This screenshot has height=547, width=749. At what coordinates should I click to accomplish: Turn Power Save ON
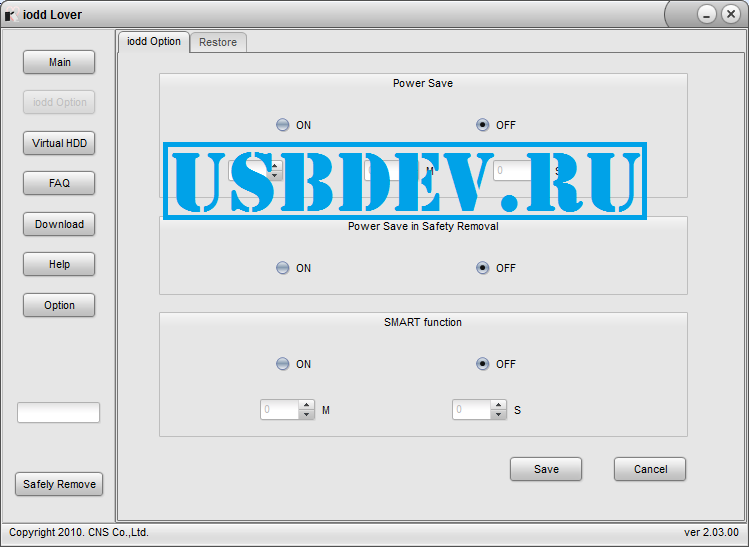point(283,125)
